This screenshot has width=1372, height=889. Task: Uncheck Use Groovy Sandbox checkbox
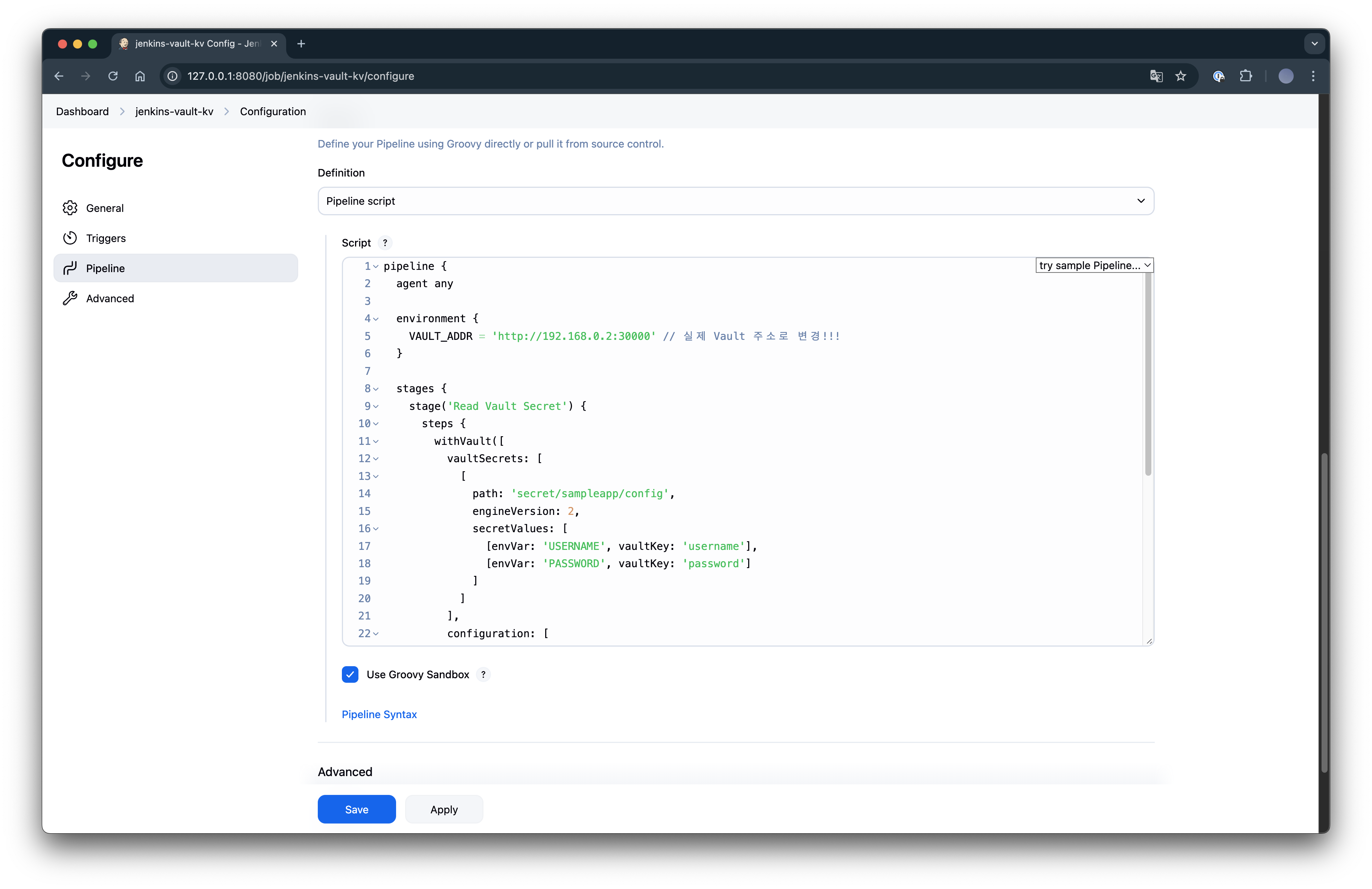point(350,674)
